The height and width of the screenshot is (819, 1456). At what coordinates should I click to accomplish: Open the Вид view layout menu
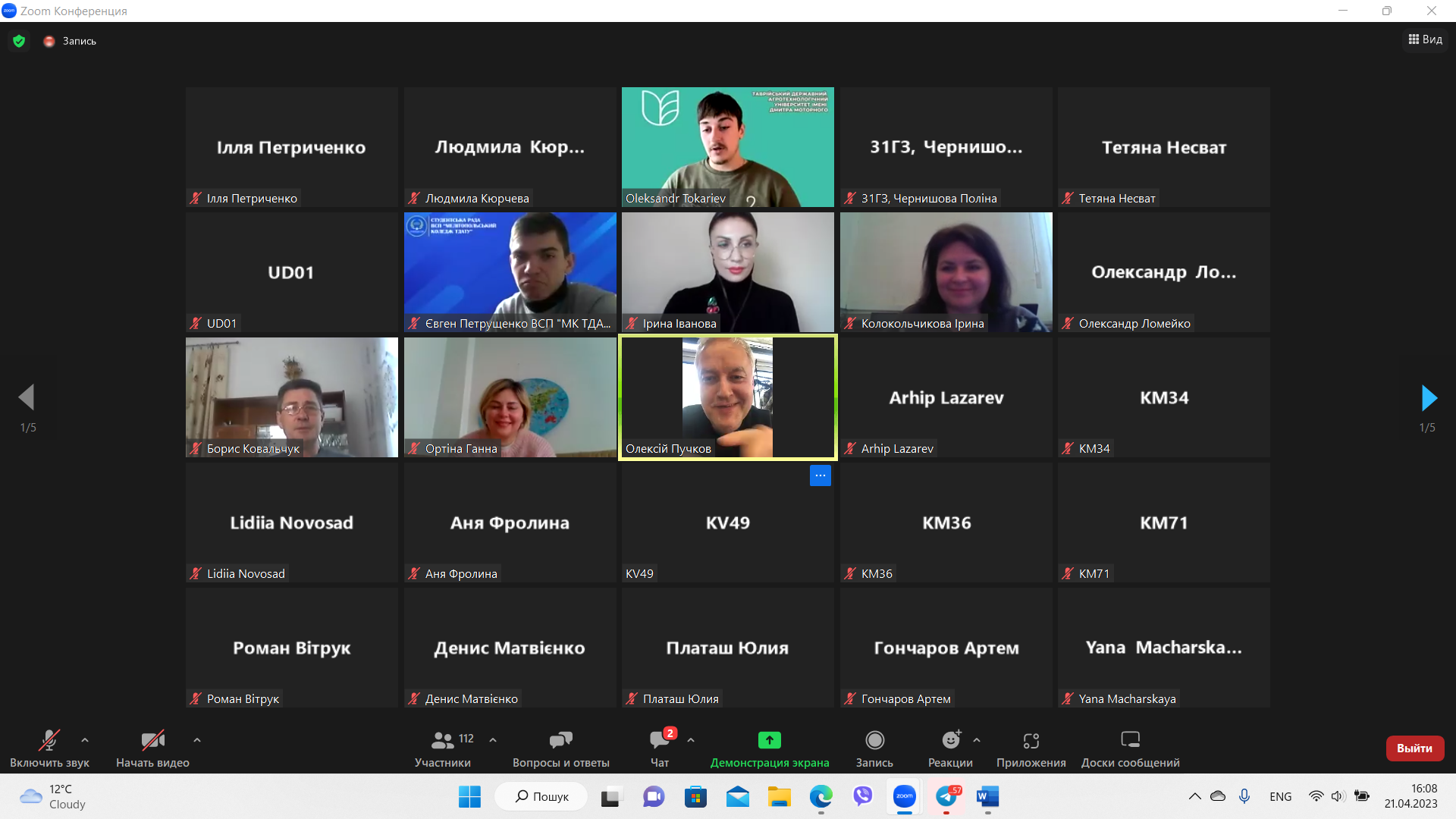pyautogui.click(x=1426, y=39)
